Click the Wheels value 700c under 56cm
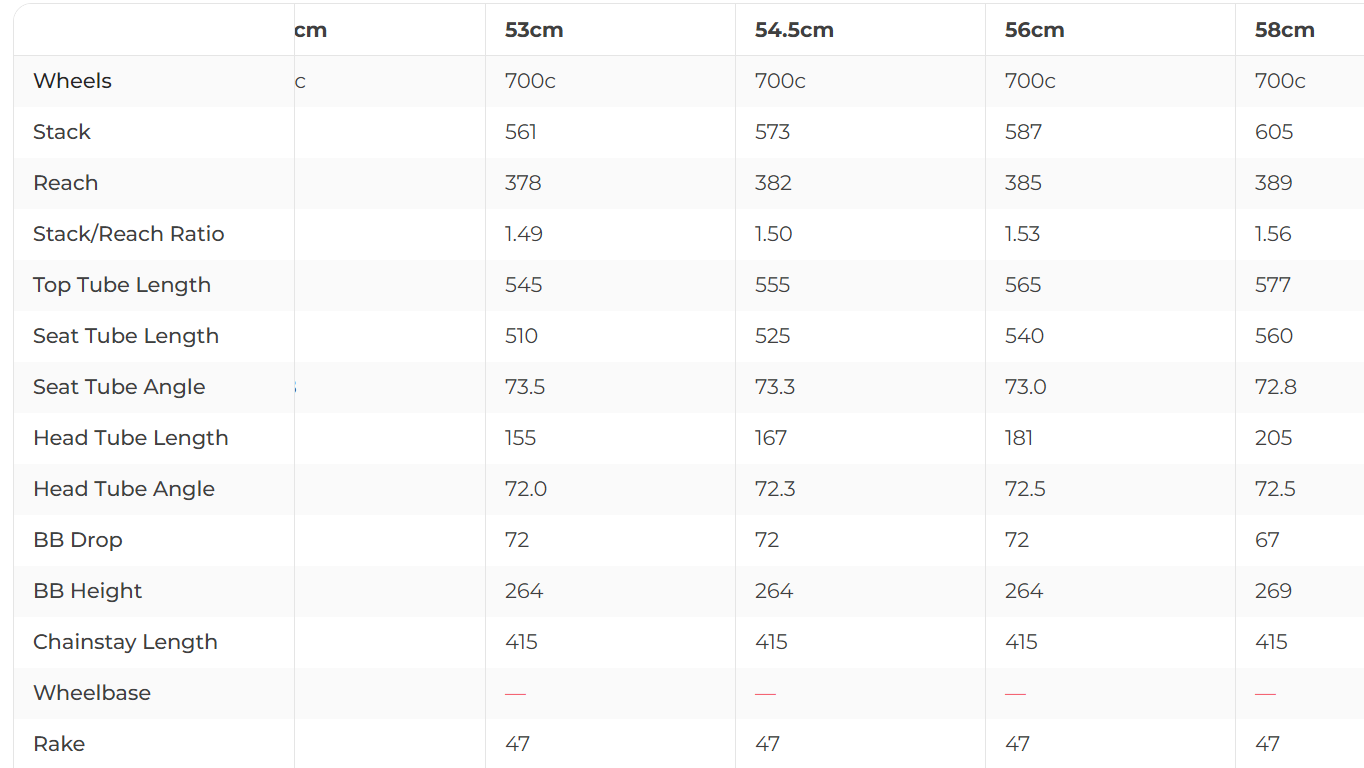 [1030, 81]
